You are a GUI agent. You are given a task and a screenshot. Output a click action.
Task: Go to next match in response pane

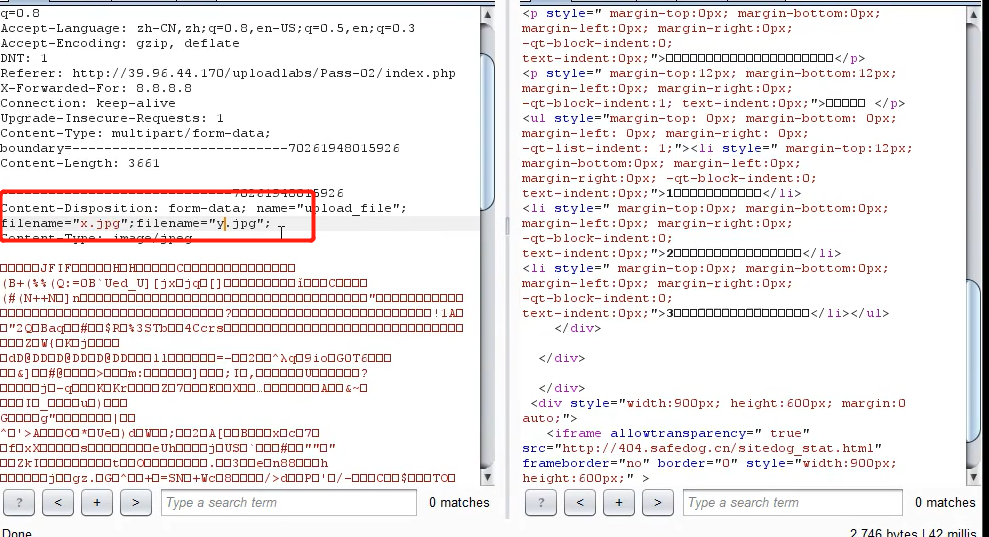[657, 502]
